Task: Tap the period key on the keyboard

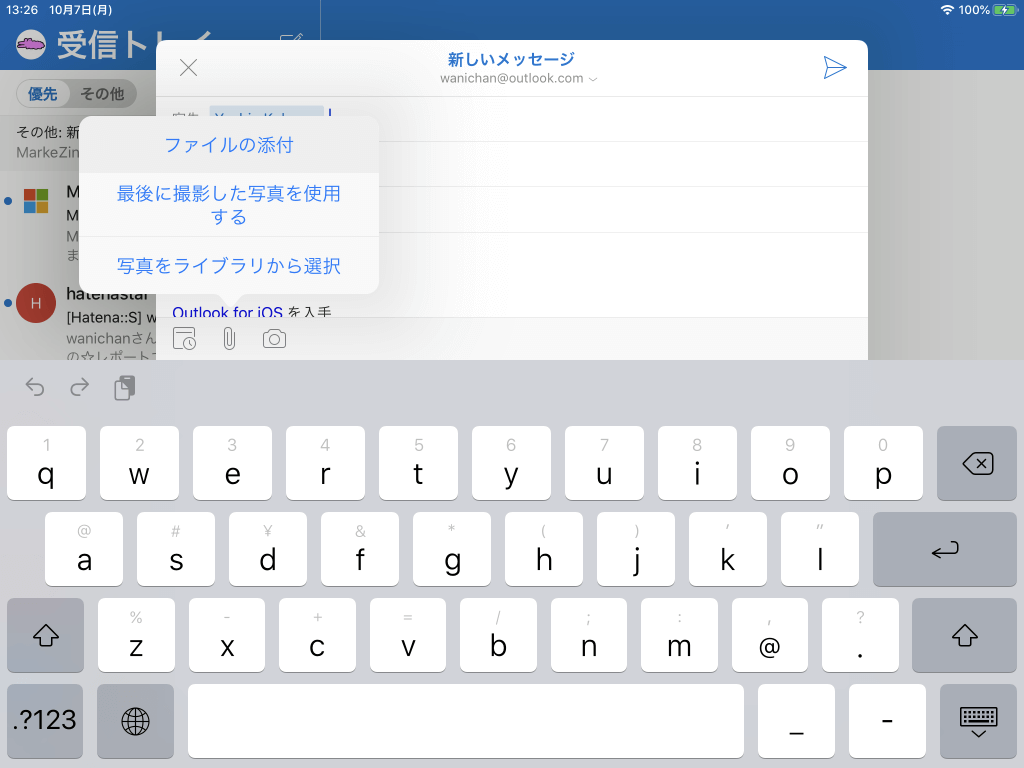Action: click(860, 635)
